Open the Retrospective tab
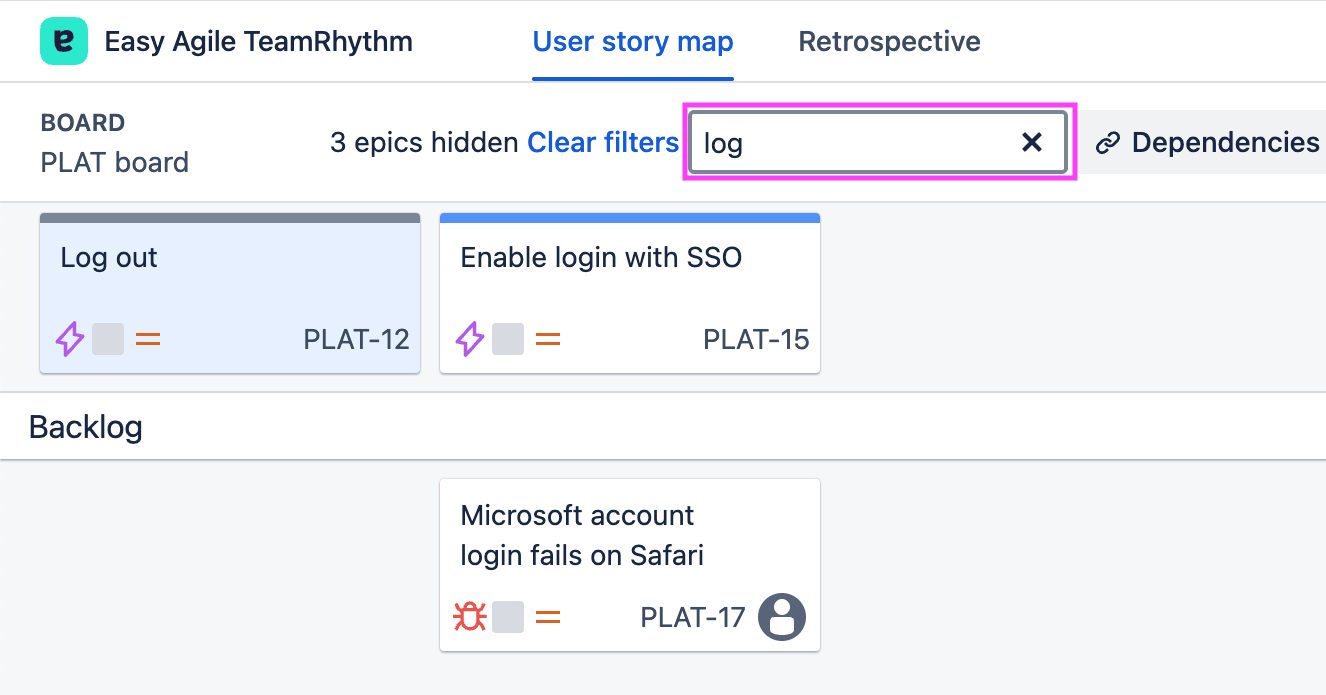1326x695 pixels. (889, 42)
